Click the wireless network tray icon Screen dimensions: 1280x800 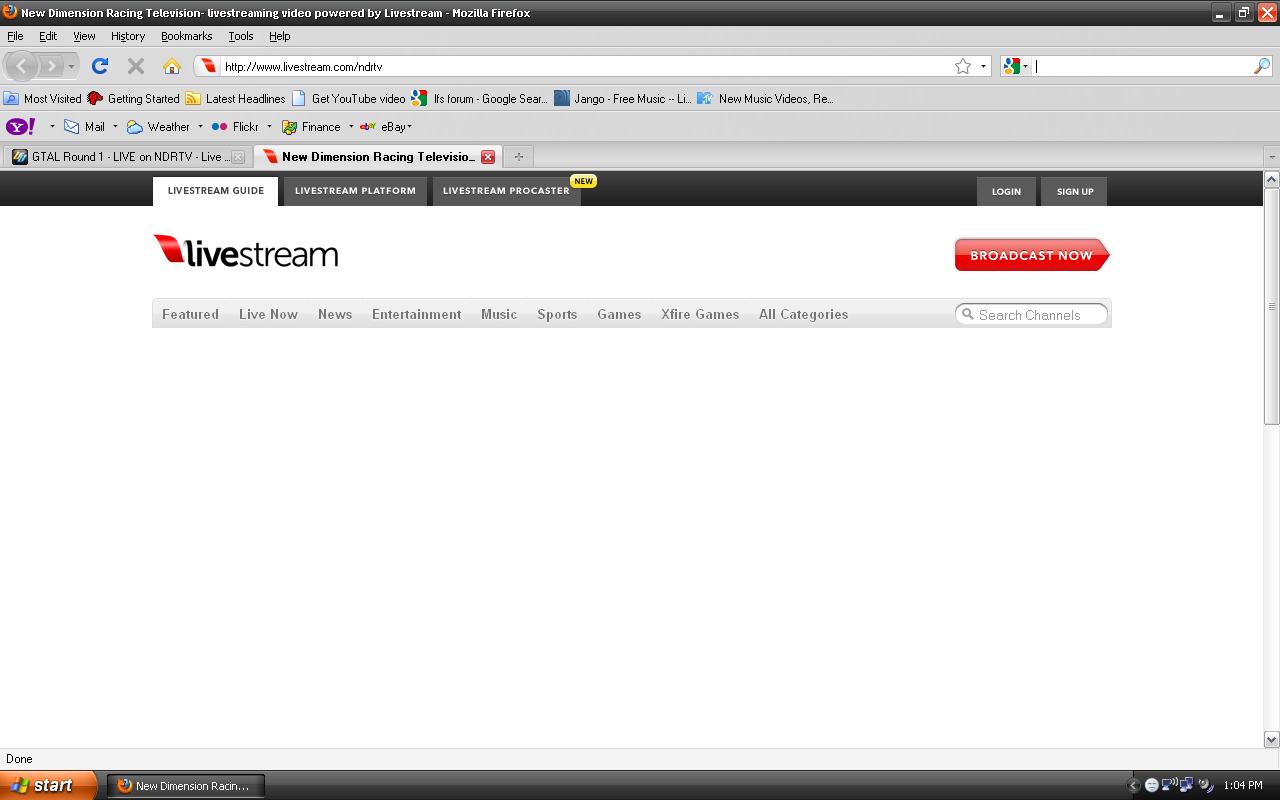(x=1168, y=785)
